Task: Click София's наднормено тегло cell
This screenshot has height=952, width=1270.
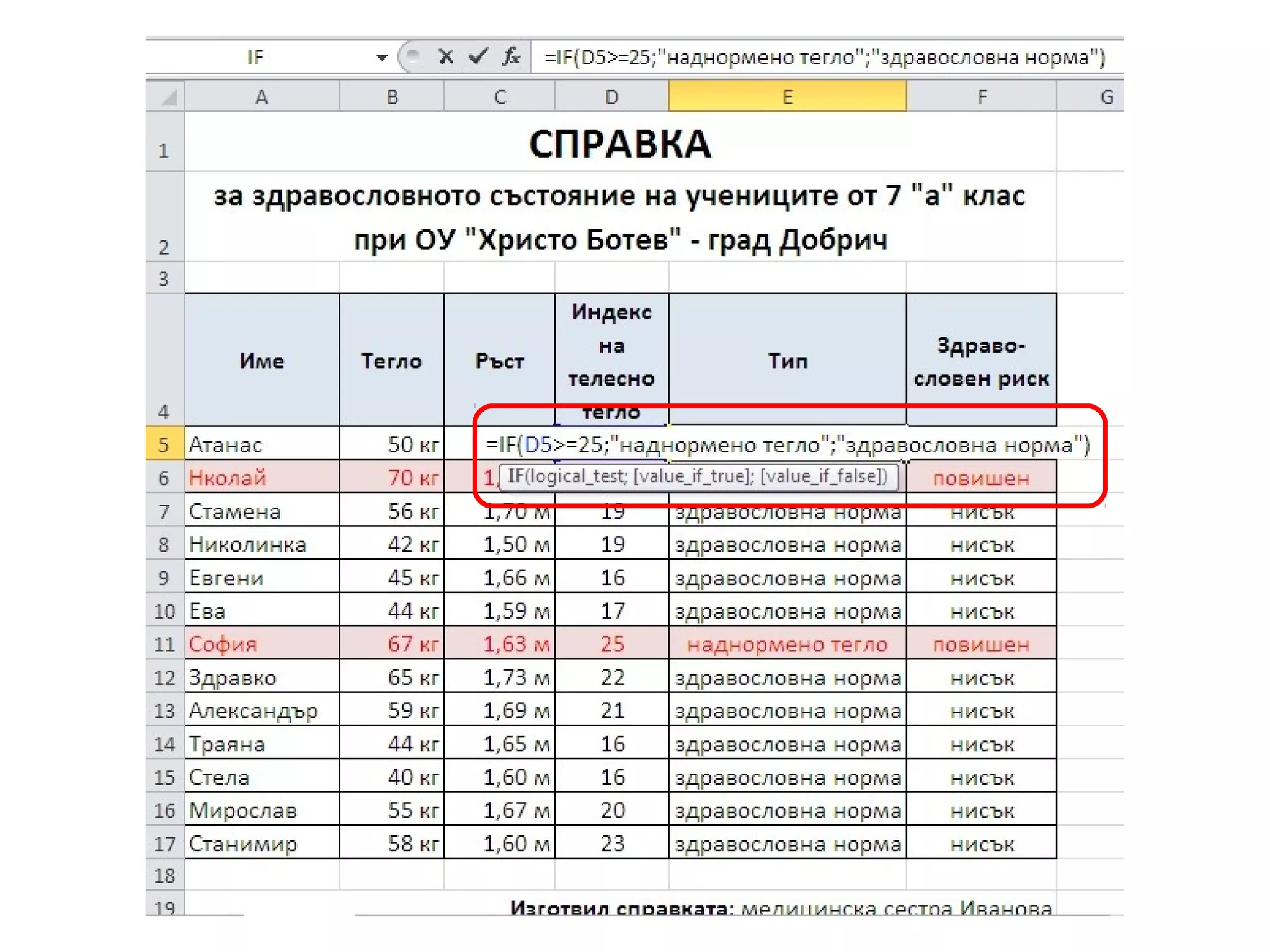Action: pyautogui.click(x=787, y=645)
